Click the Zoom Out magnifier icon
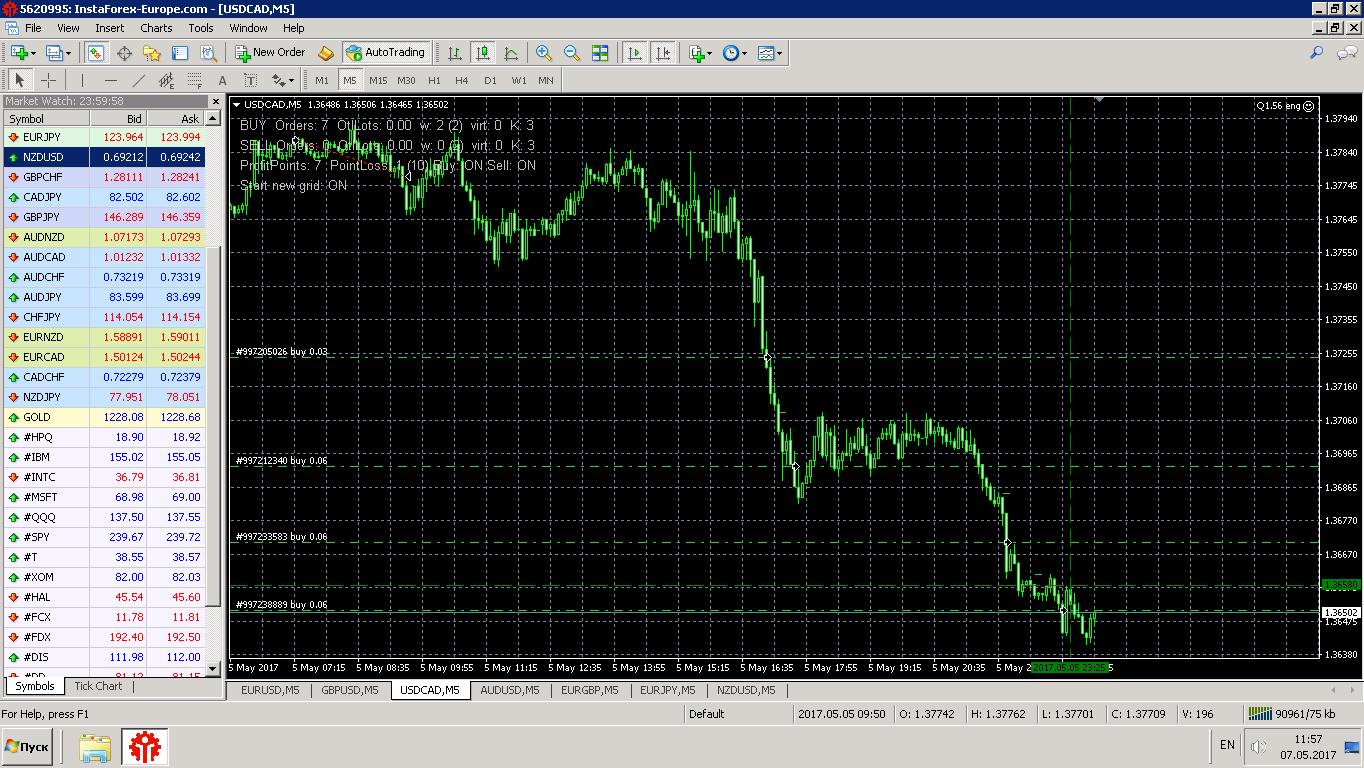This screenshot has height=768, width=1364. coord(572,53)
